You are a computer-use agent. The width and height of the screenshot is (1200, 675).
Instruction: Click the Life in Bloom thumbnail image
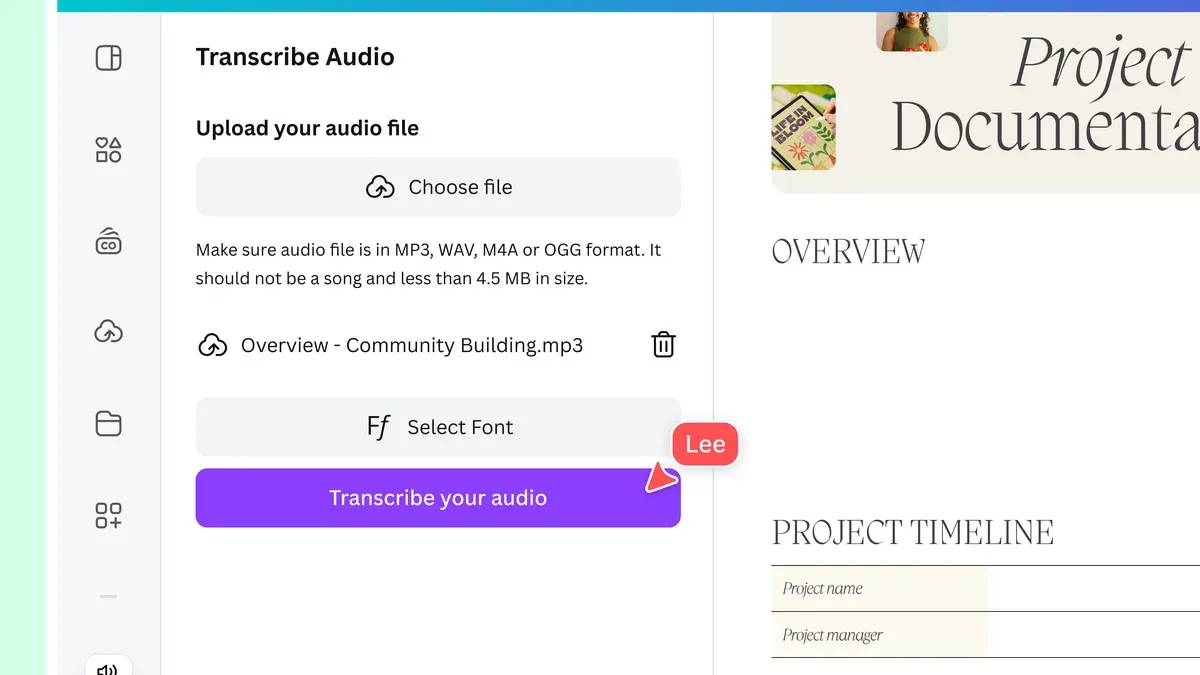pos(804,127)
